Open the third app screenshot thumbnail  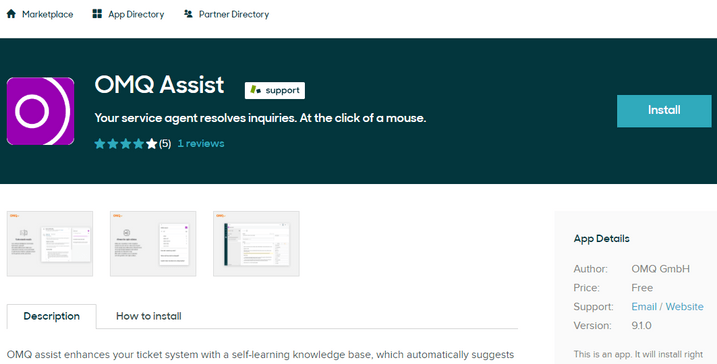(x=257, y=244)
